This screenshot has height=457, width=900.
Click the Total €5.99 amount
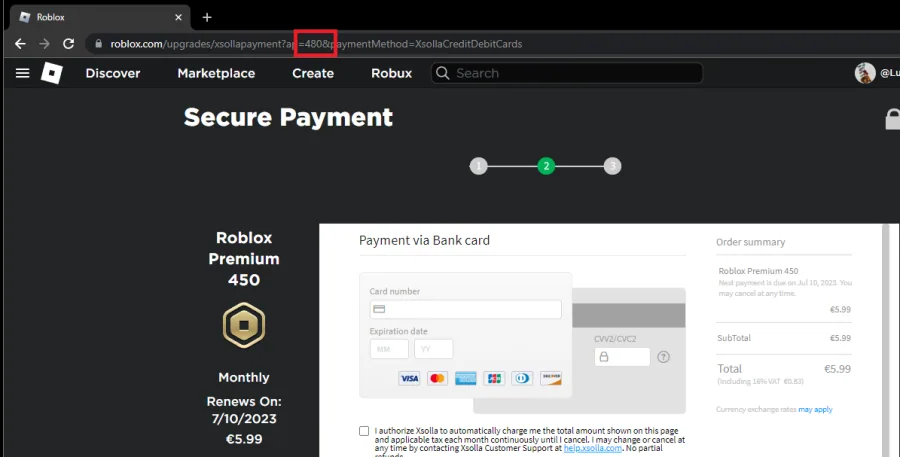point(837,369)
